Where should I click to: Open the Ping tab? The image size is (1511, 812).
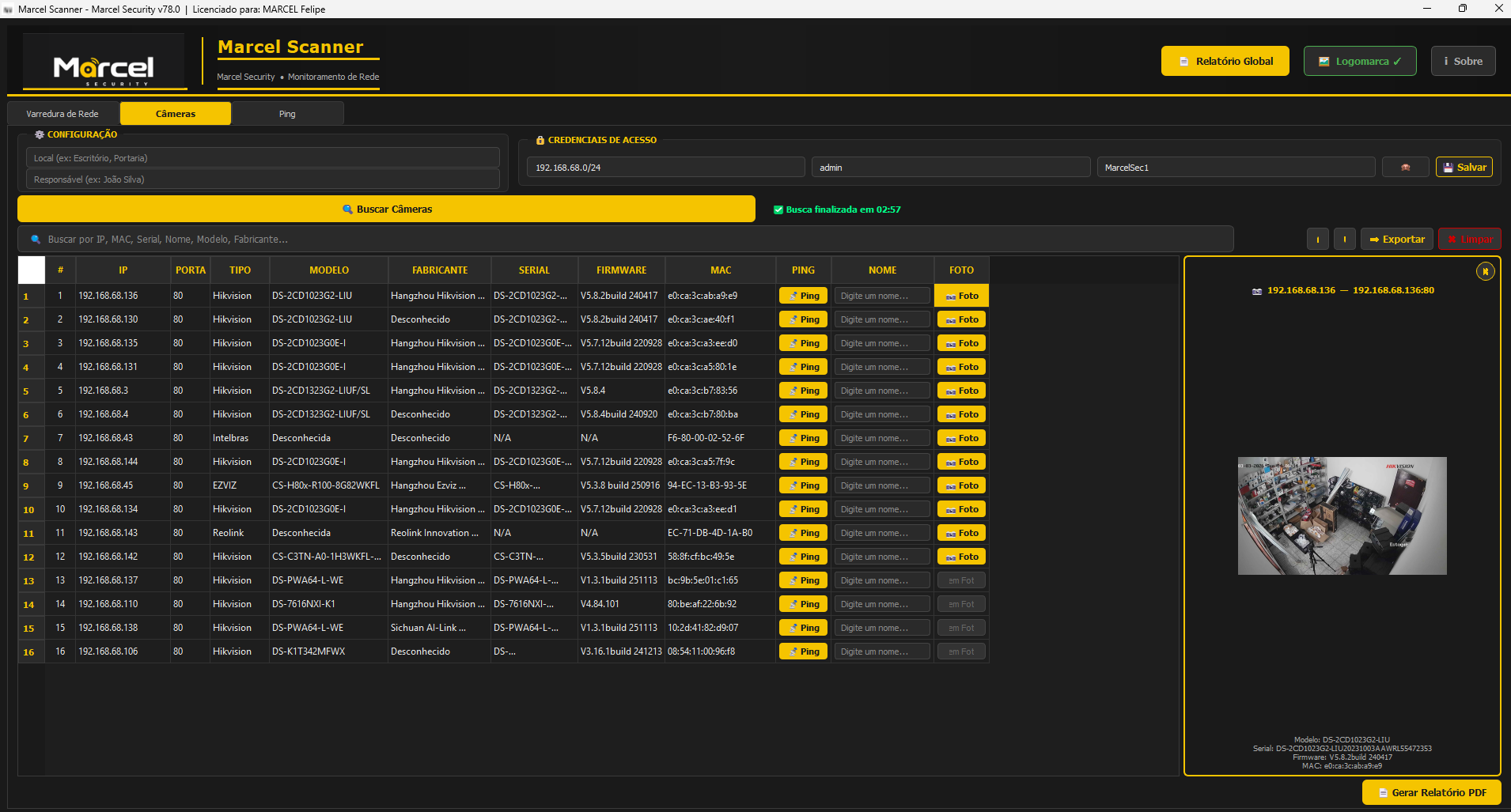[x=287, y=114]
